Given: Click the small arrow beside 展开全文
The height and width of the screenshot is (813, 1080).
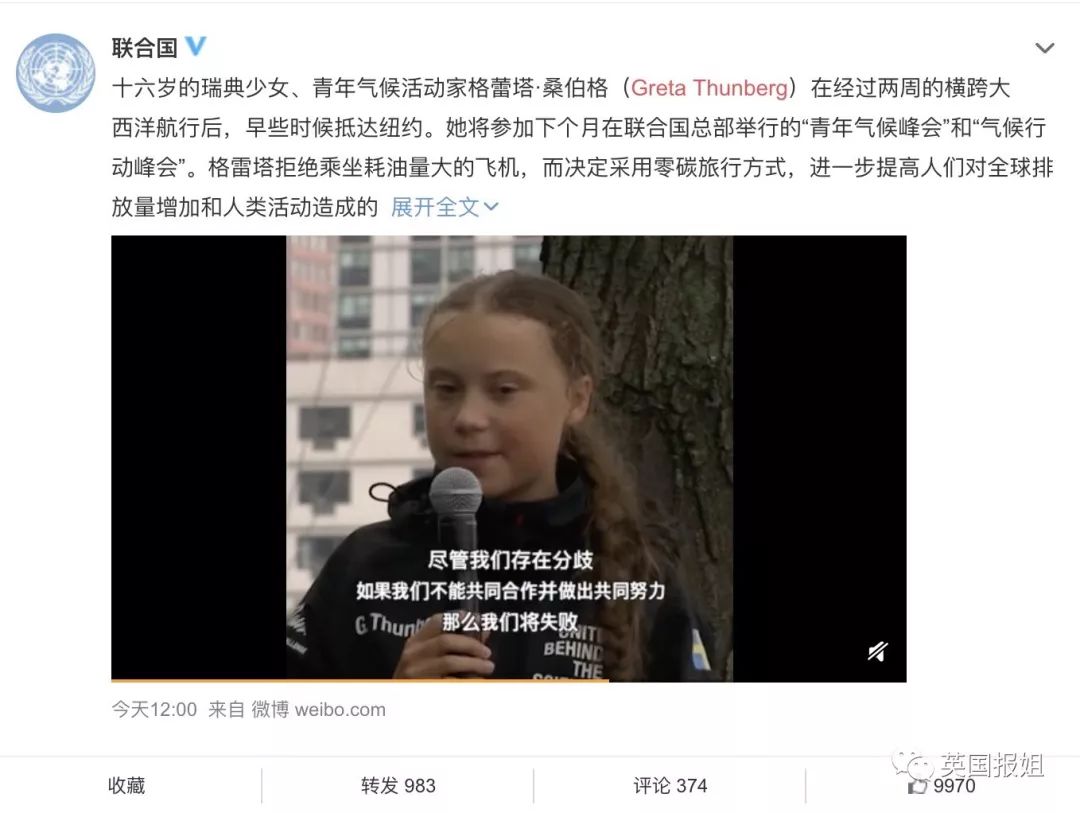Looking at the screenshot, I should tap(490, 207).
